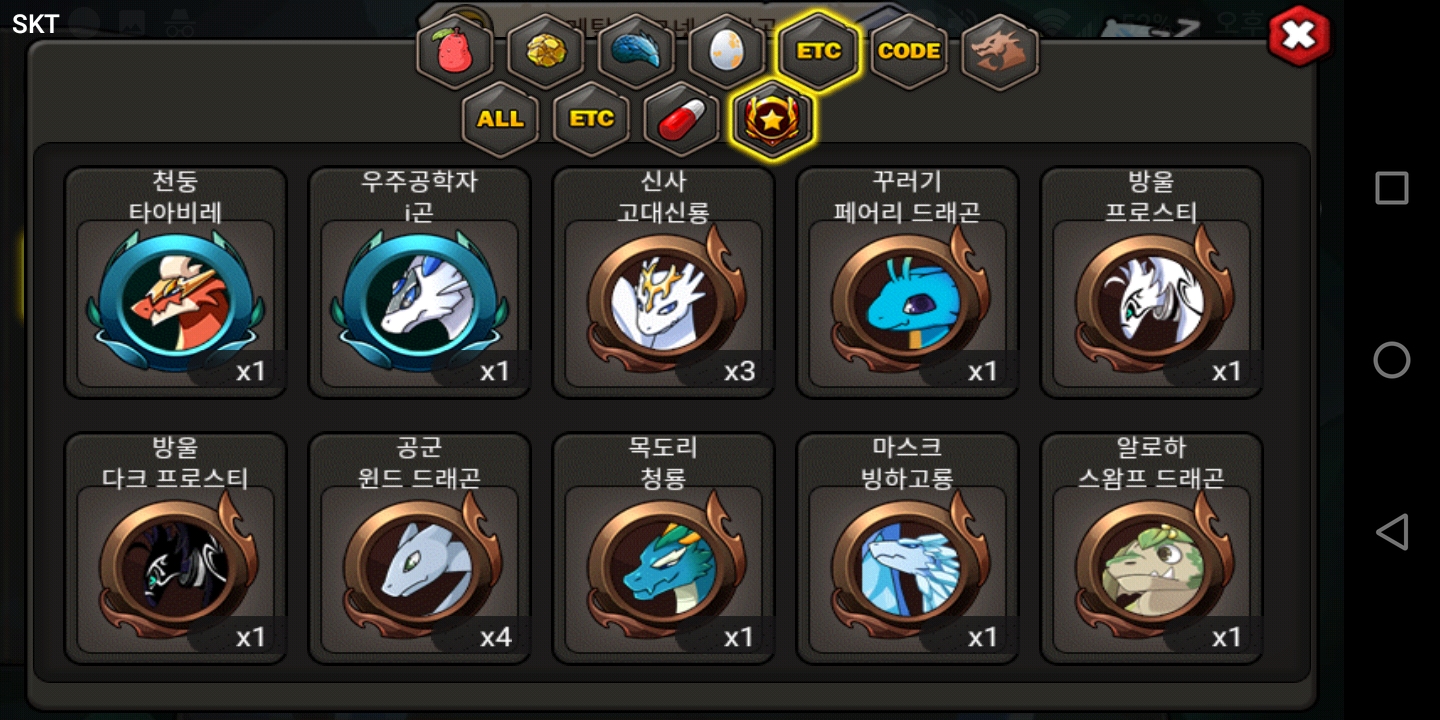Choose the 신사 고대신룡 badge
The width and height of the screenshot is (1440, 720).
[x=664, y=282]
